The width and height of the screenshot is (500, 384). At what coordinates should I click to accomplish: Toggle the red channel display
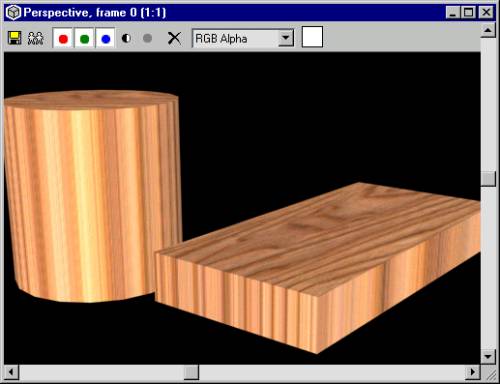(63, 38)
